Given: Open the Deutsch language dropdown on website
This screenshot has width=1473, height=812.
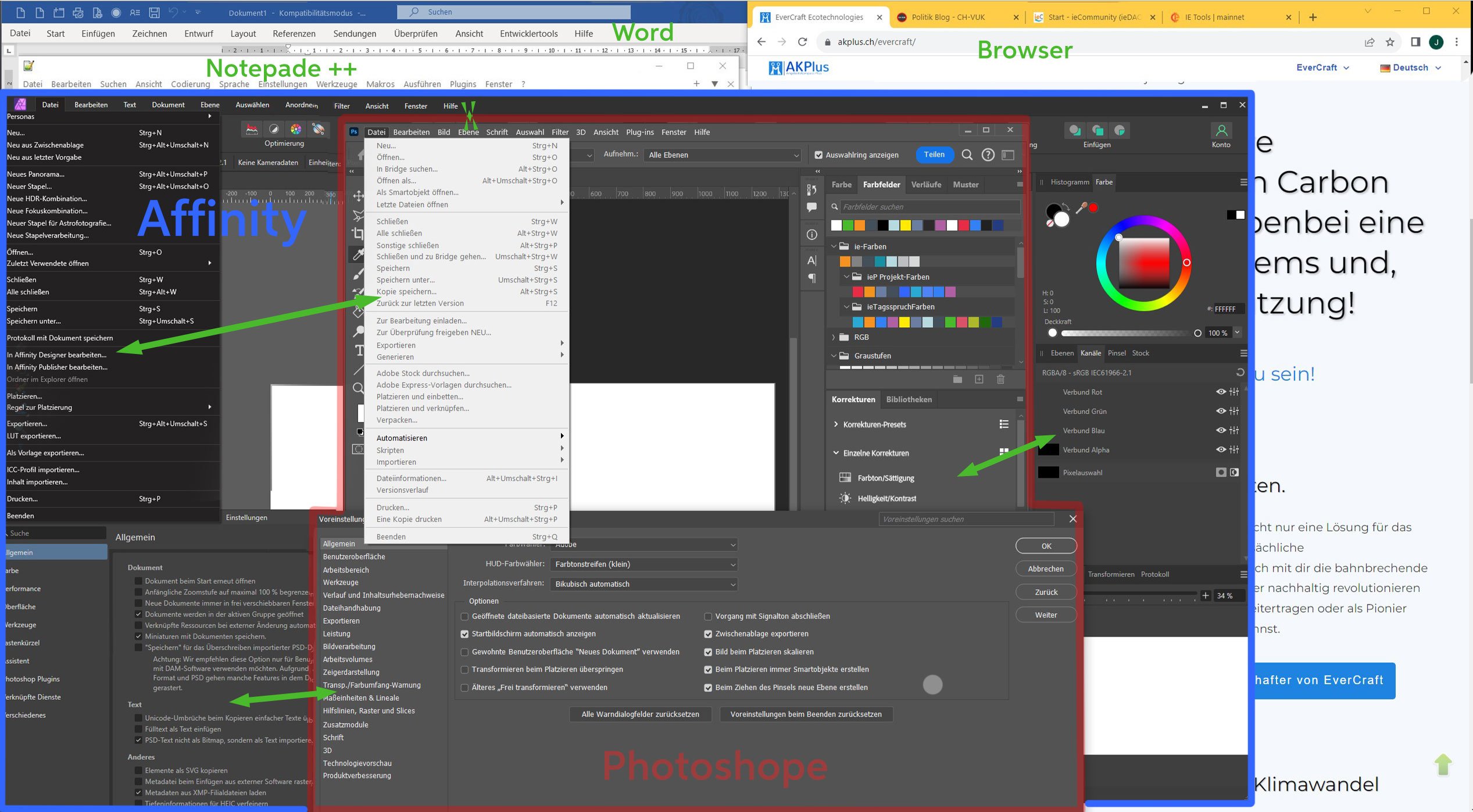Looking at the screenshot, I should coord(1410,67).
